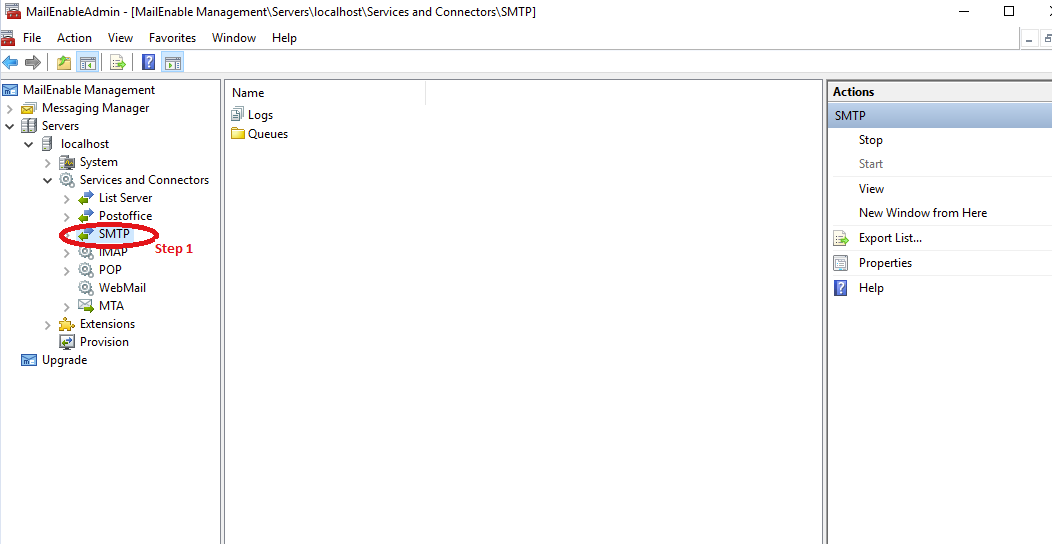Open Properties action text

(x=886, y=263)
